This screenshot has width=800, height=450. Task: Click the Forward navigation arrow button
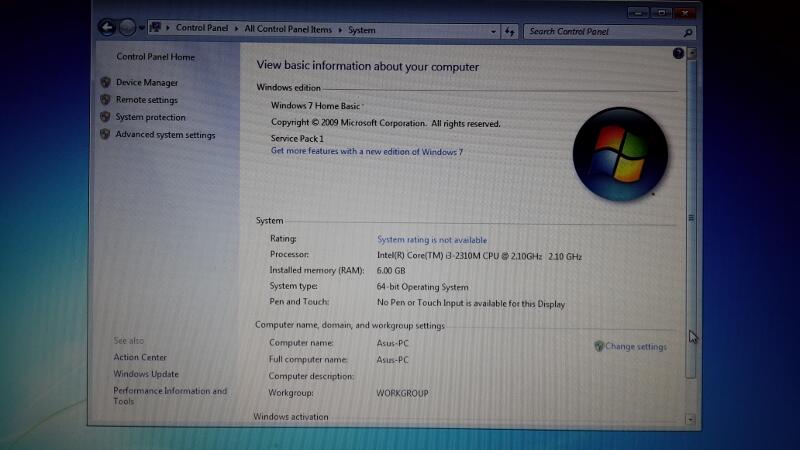pos(127,28)
